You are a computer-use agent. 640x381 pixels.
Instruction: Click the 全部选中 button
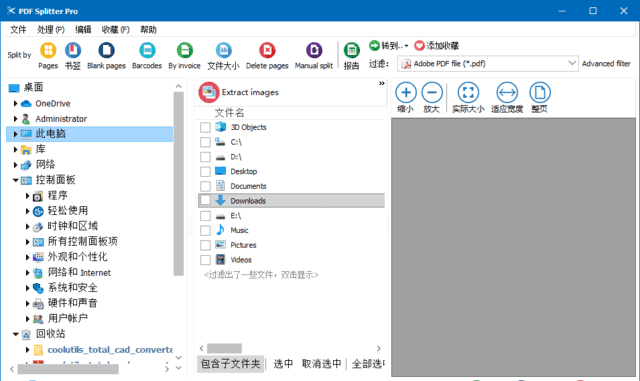click(368, 363)
